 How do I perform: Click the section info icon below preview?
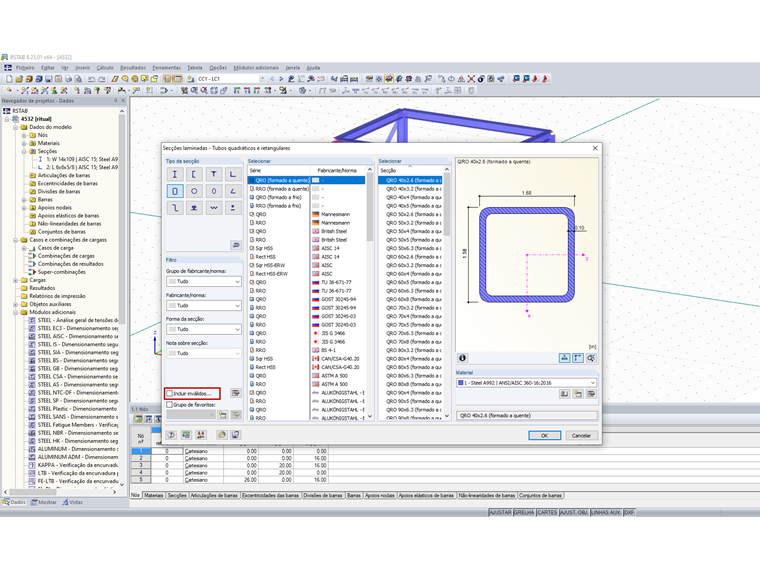pyautogui.click(x=462, y=358)
